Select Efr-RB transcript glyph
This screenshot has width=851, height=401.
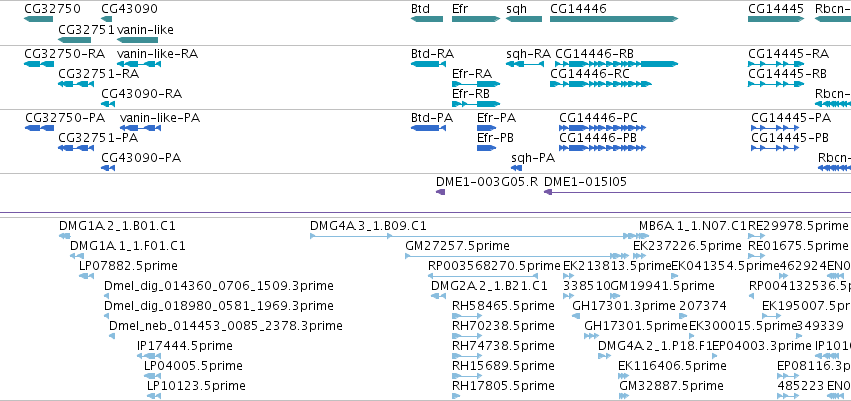476,104
